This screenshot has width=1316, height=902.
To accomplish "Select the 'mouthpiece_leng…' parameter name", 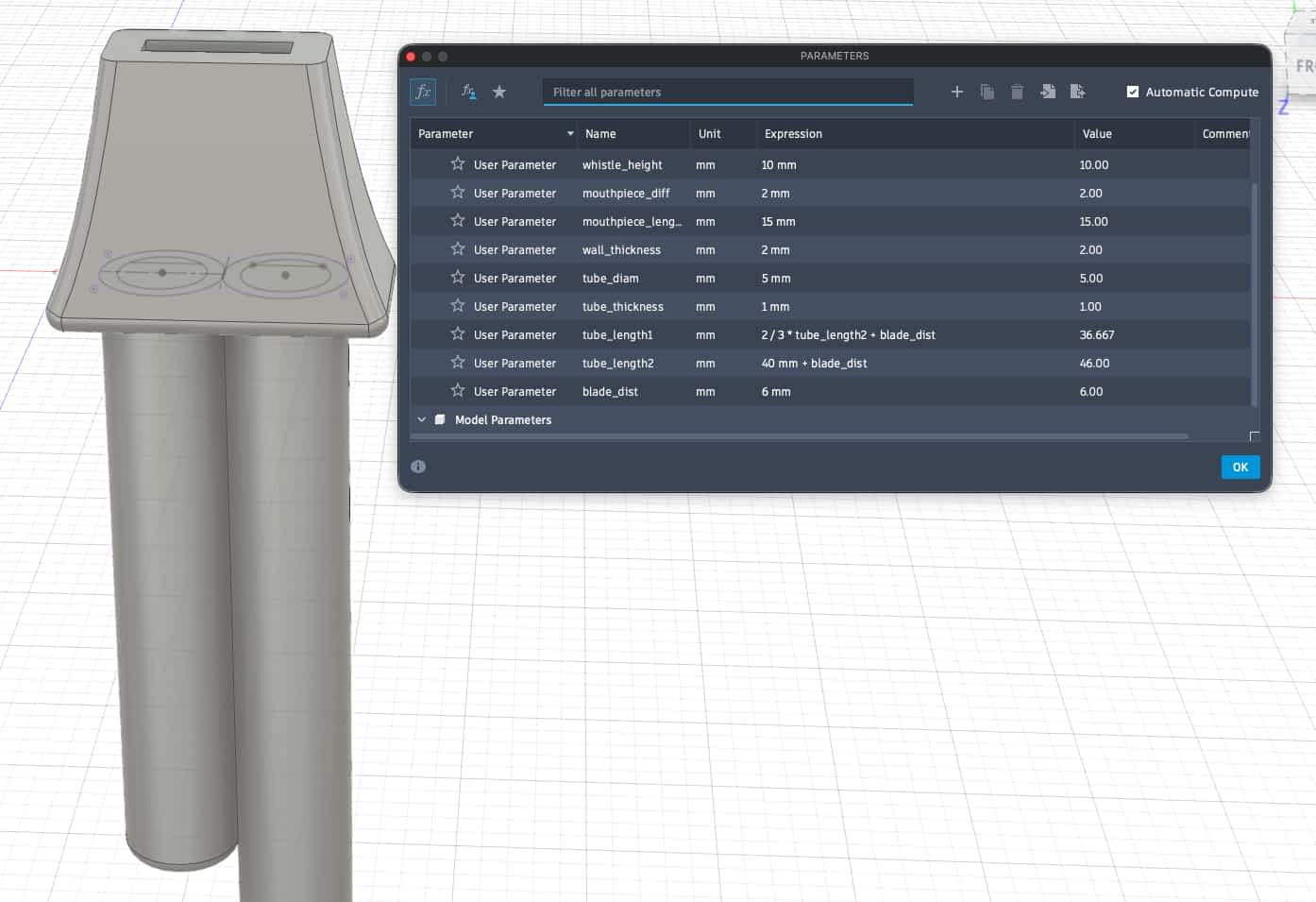I will tap(632, 222).
